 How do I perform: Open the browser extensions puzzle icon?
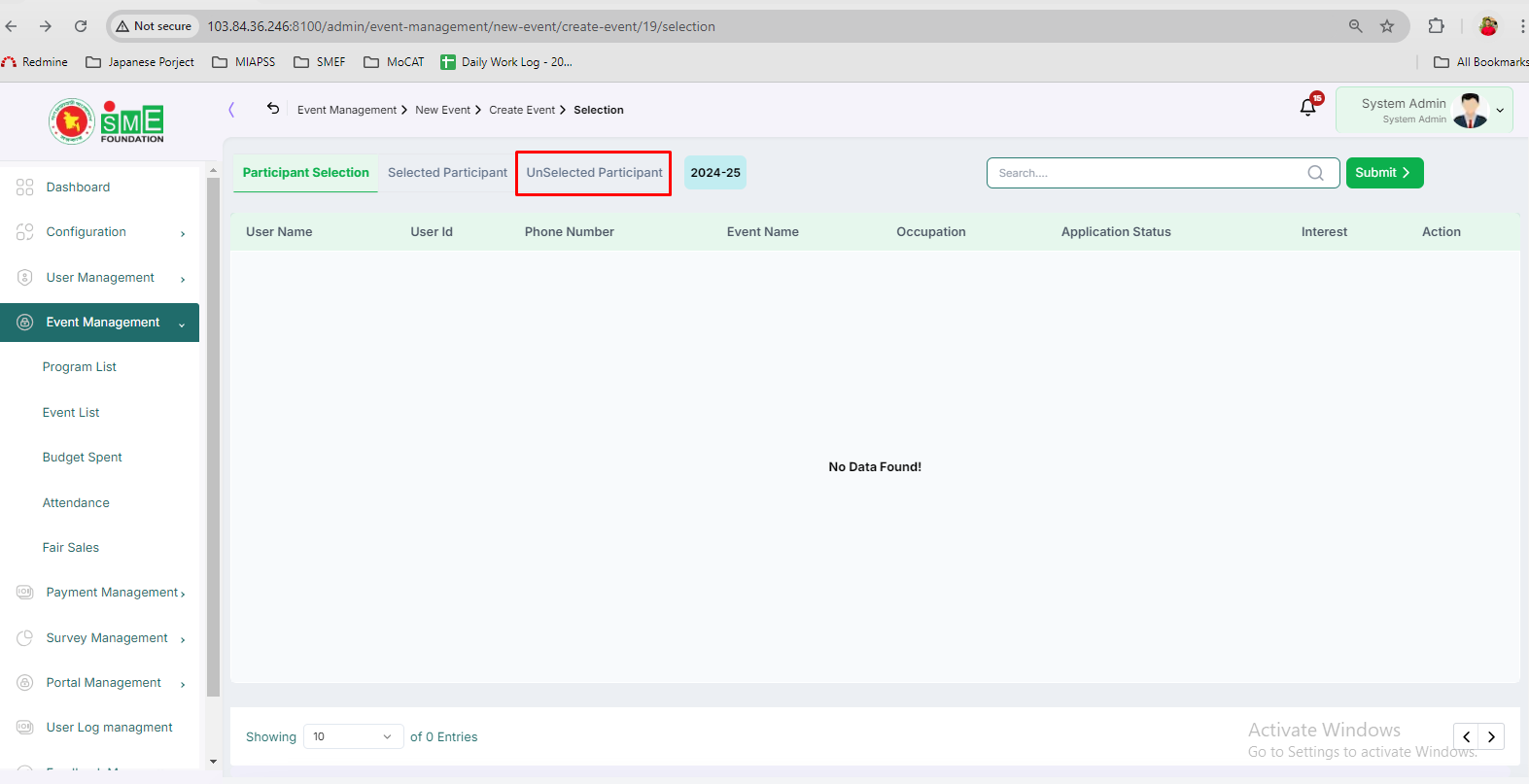[x=1437, y=26]
